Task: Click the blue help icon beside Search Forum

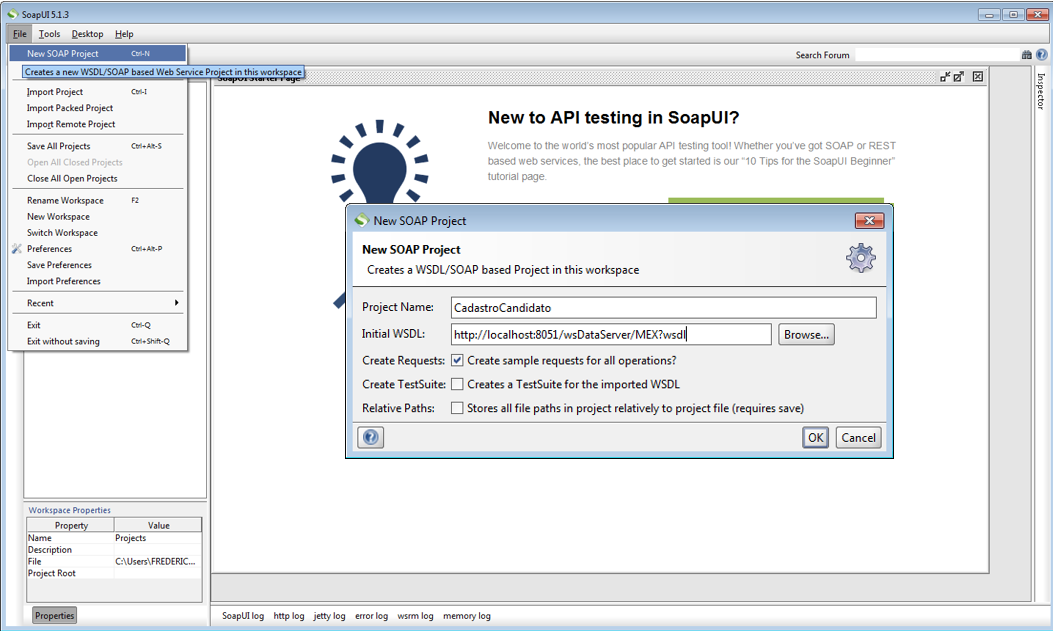Action: 1042,55
